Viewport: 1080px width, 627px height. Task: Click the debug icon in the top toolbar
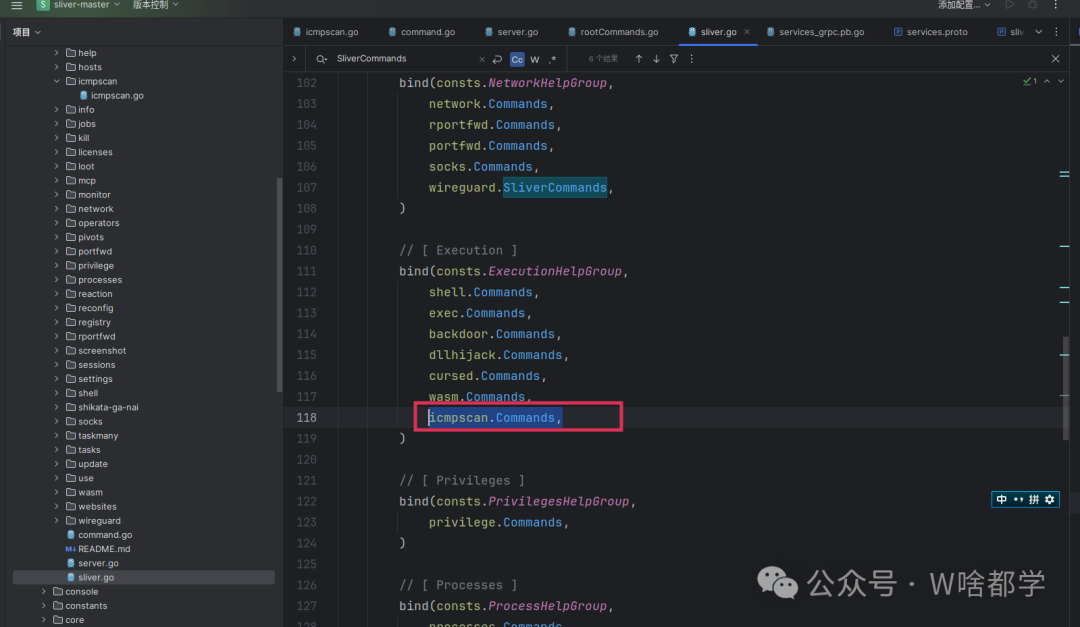[1032, 5]
